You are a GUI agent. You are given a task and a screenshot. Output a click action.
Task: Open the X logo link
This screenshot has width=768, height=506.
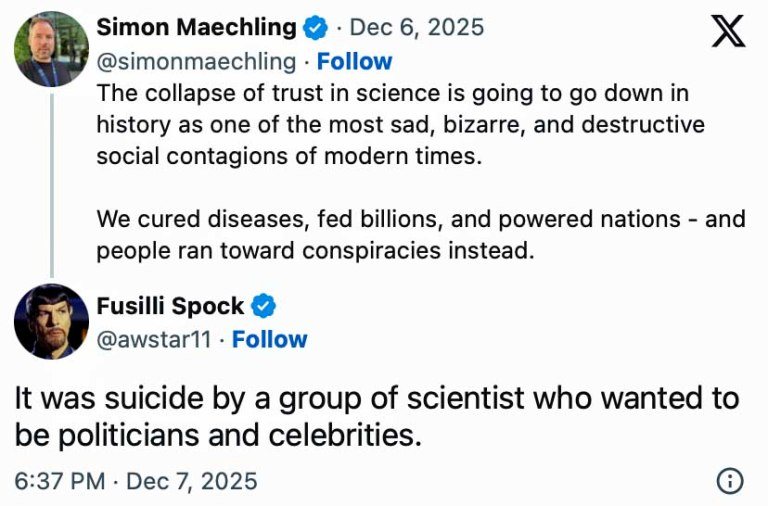[727, 32]
